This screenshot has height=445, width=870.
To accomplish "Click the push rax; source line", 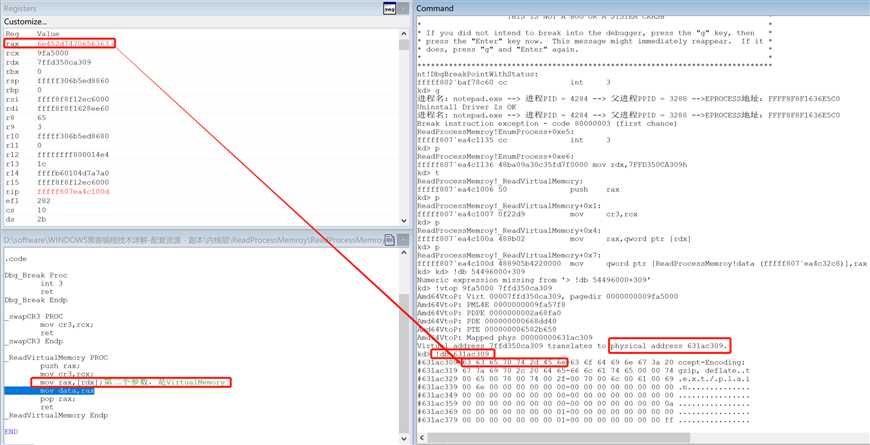I will tap(60, 366).
